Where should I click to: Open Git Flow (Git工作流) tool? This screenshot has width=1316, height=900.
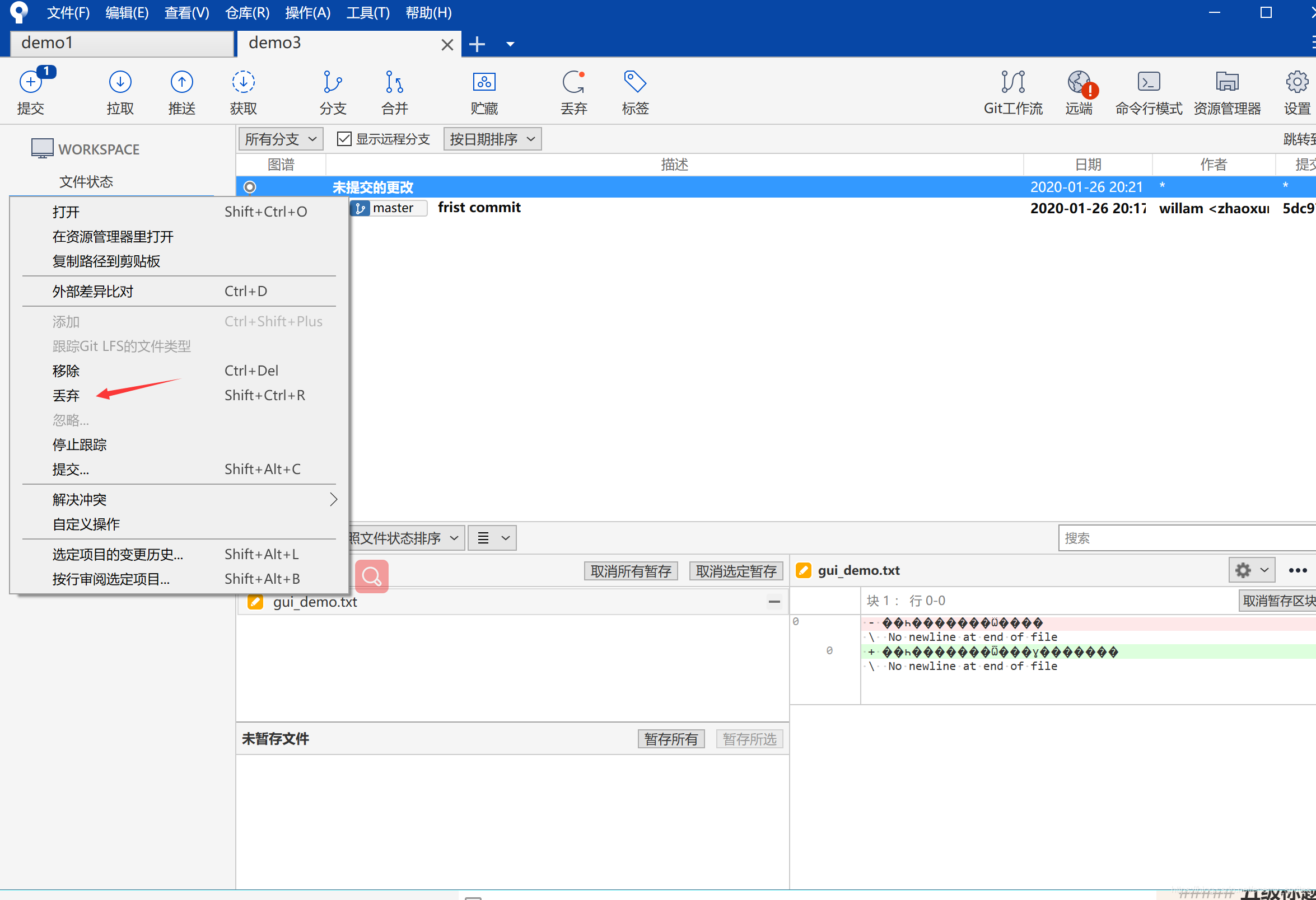(x=1012, y=83)
